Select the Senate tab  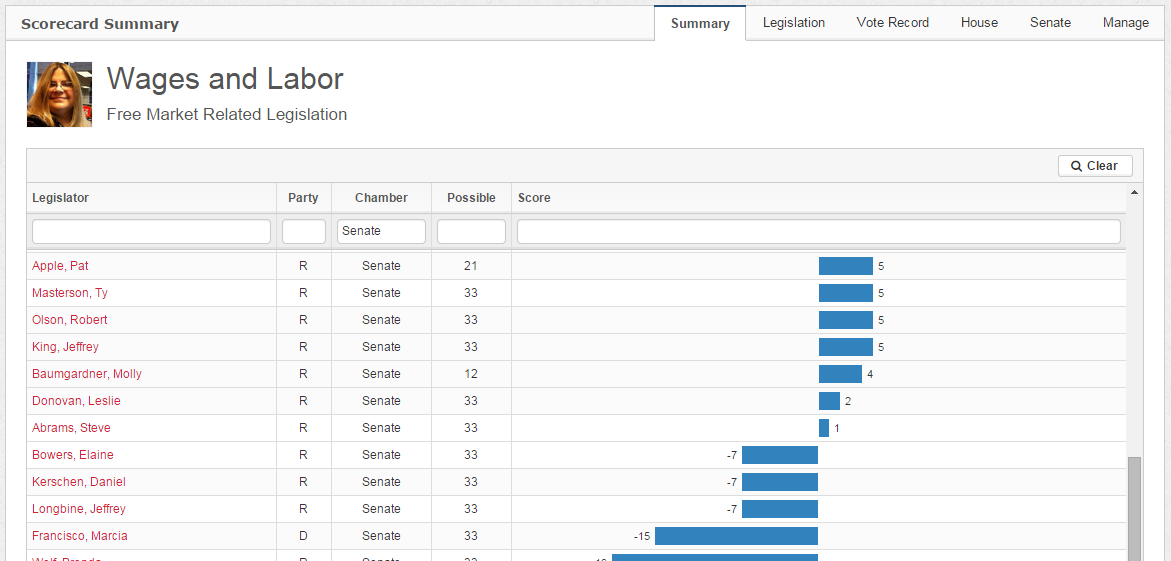[x=1050, y=22]
